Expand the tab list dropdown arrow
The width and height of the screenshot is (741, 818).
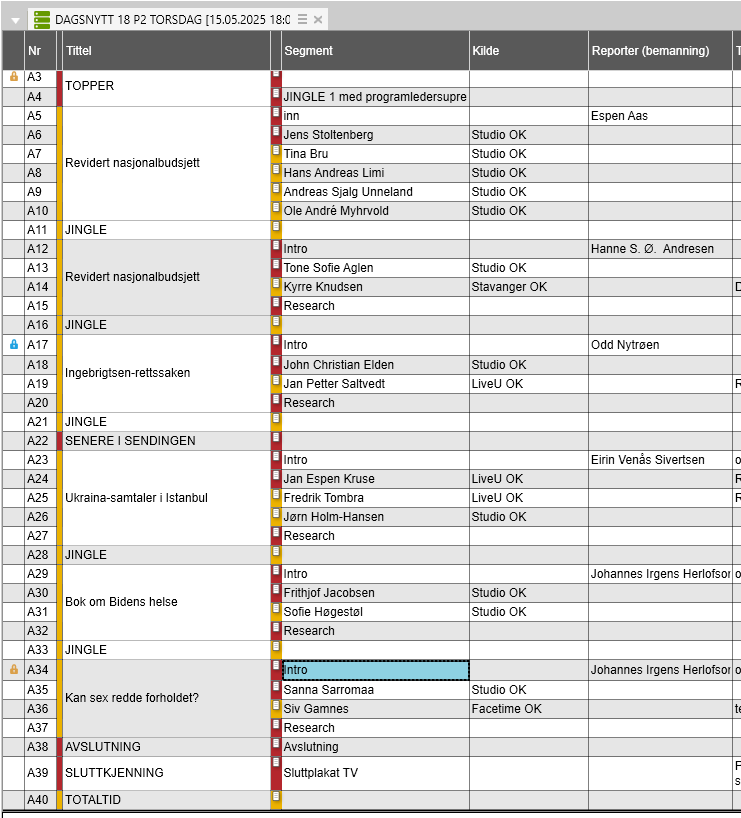tap(15, 21)
